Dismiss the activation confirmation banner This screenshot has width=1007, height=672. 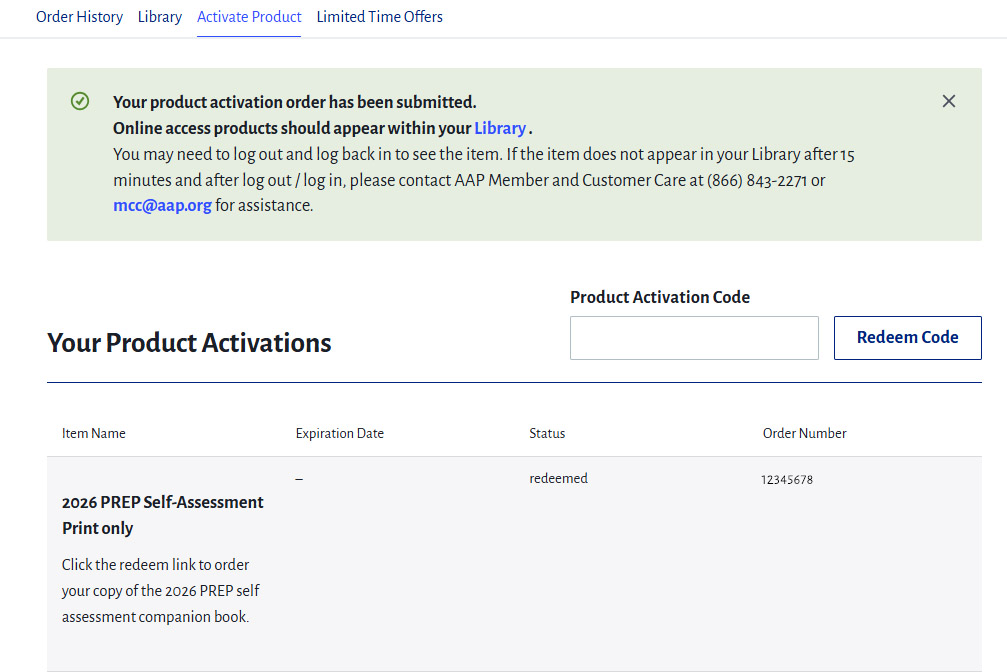point(948,101)
